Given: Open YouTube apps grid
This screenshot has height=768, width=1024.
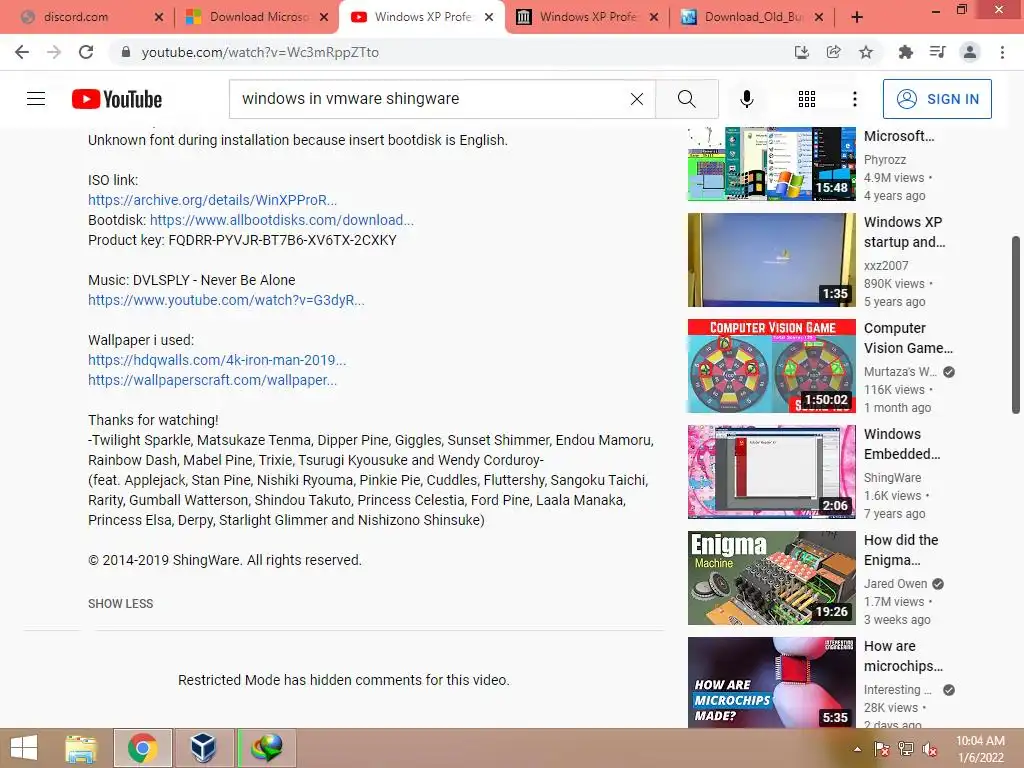Looking at the screenshot, I should click(x=807, y=99).
